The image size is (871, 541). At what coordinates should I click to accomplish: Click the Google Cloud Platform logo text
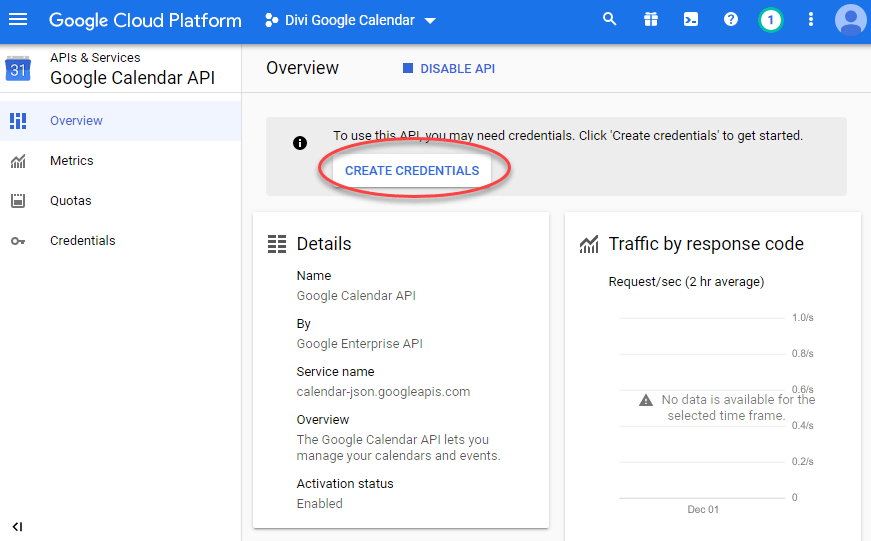click(x=145, y=21)
